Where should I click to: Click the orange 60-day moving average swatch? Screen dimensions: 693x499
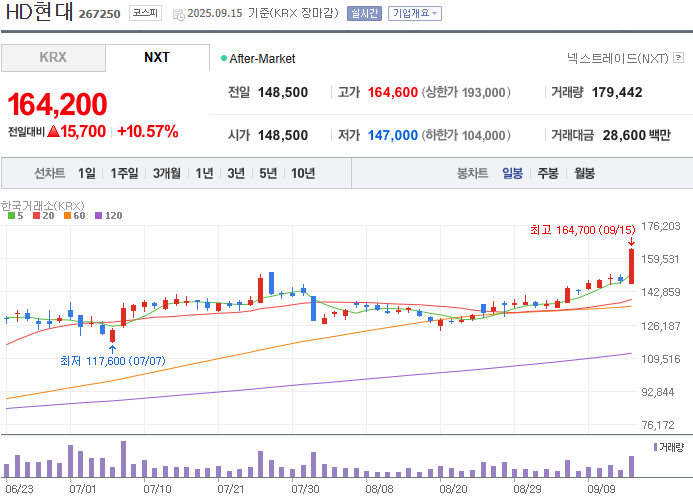pos(67,216)
